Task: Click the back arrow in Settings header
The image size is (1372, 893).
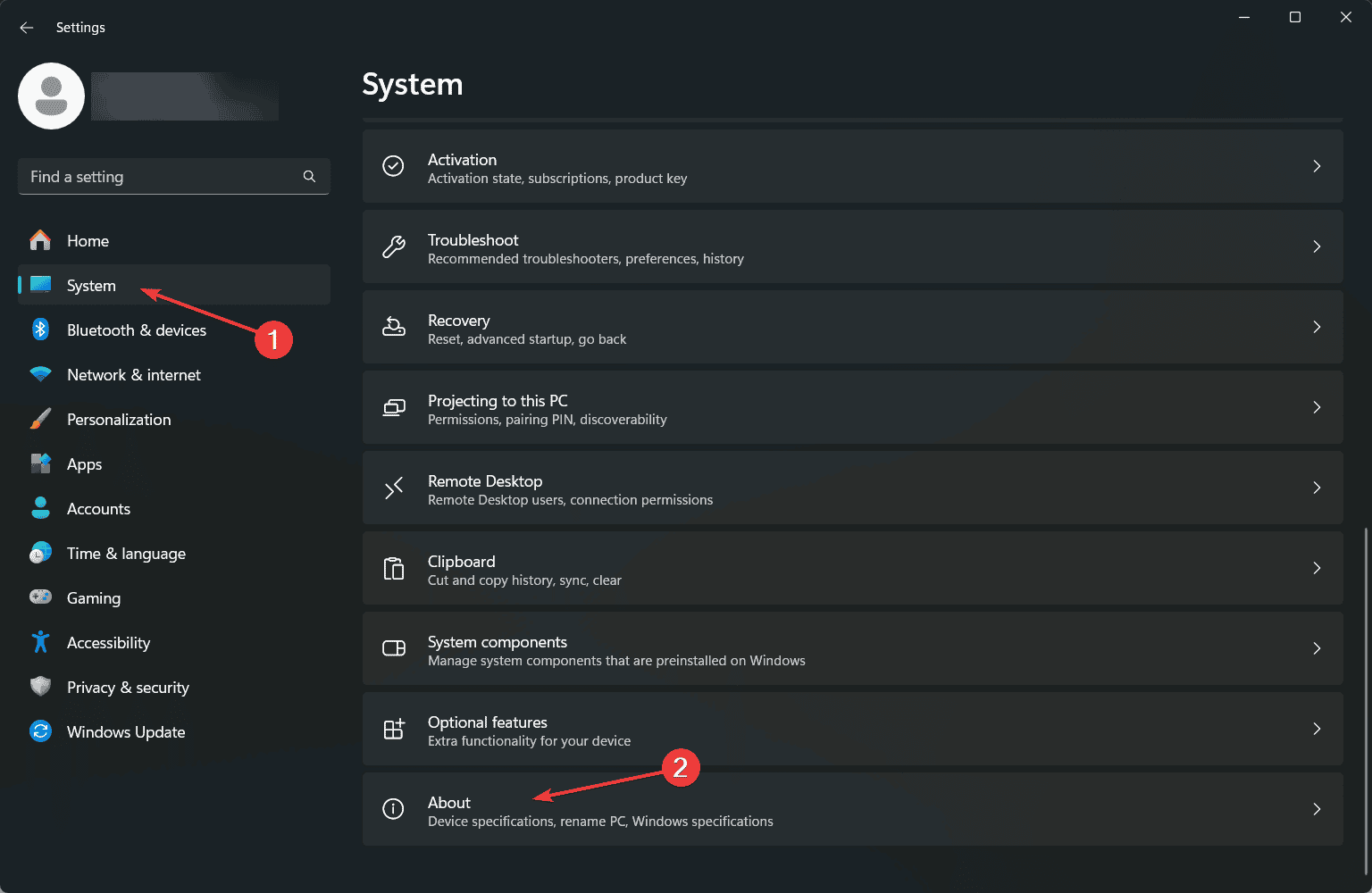Action: point(27,28)
